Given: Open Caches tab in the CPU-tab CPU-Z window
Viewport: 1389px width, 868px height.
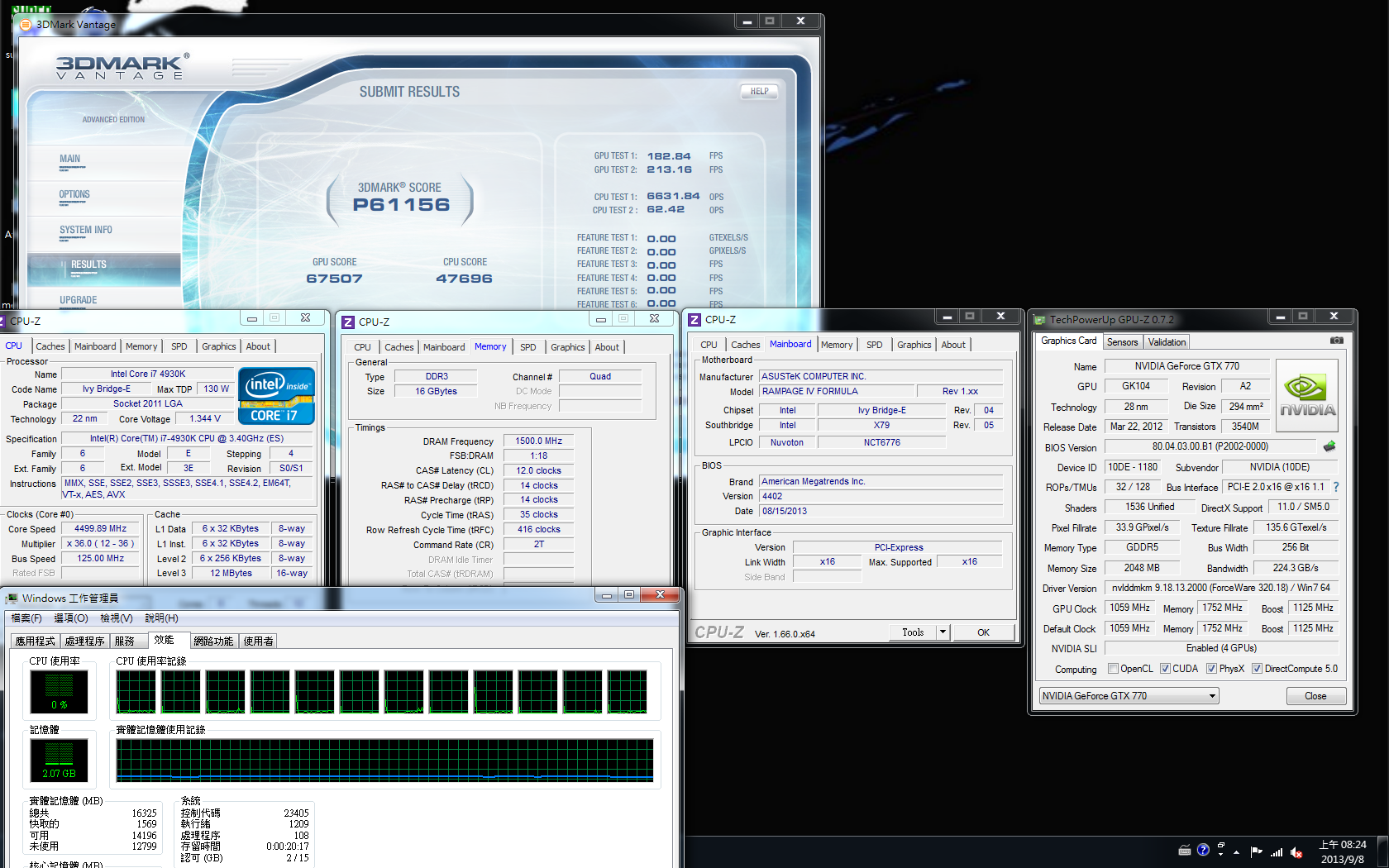Looking at the screenshot, I should click(50, 346).
